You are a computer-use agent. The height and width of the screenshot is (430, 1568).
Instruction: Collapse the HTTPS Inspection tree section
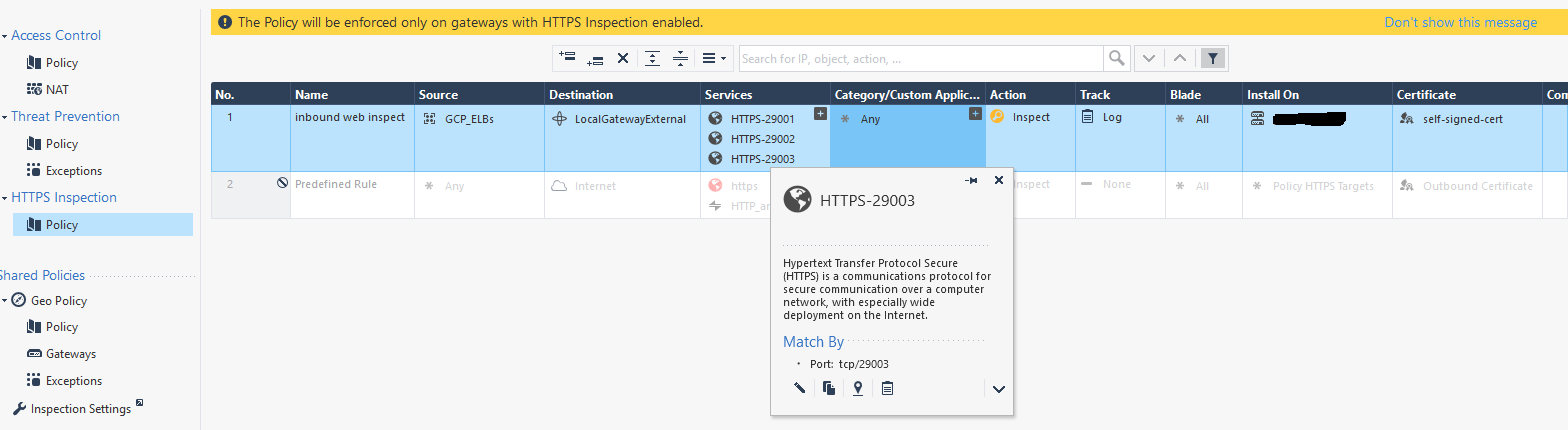4,198
